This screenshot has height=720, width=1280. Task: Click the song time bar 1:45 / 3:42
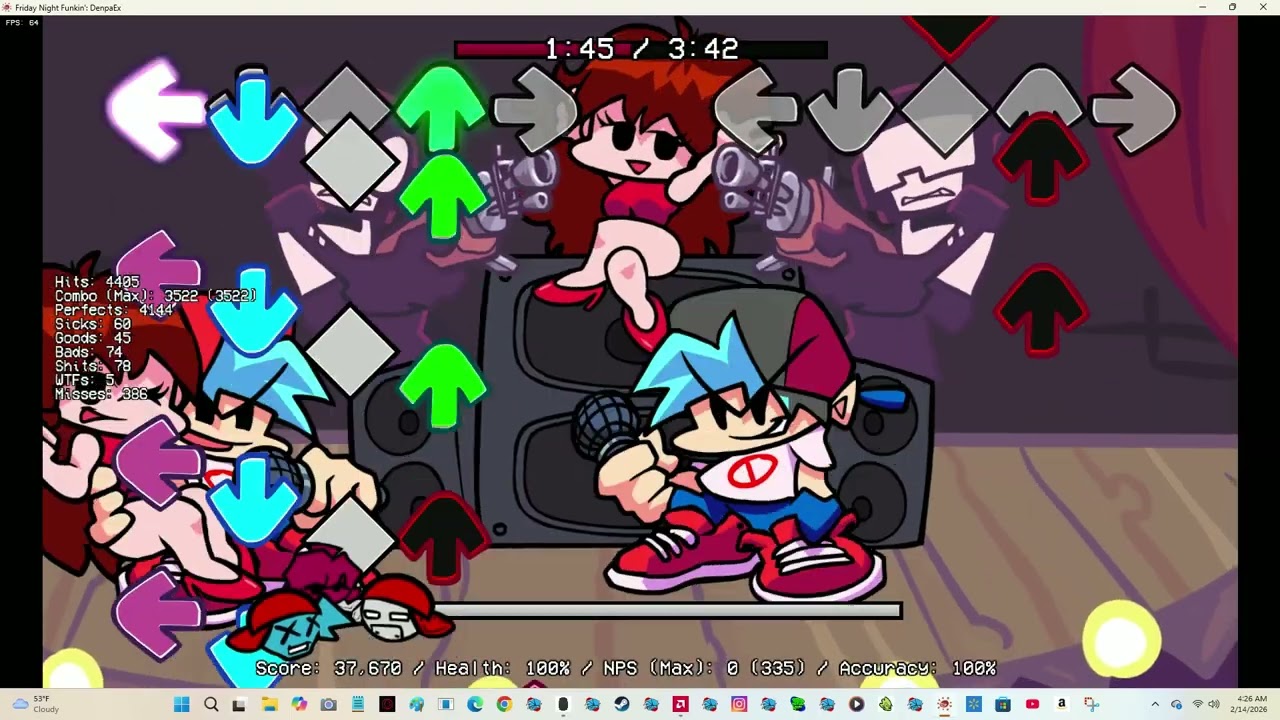pos(641,49)
